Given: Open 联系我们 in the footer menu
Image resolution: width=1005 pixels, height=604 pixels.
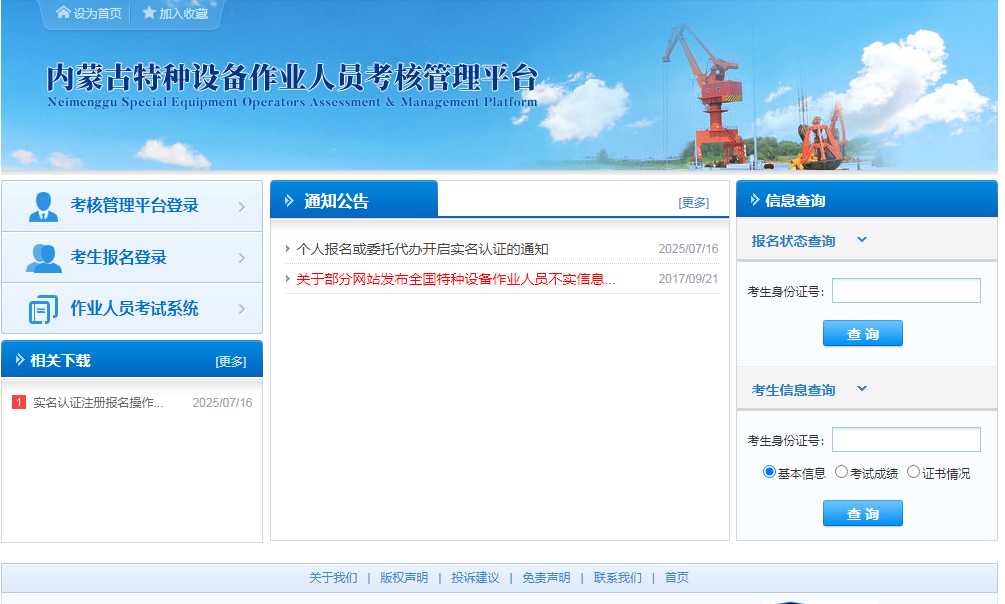Looking at the screenshot, I should 618,578.
